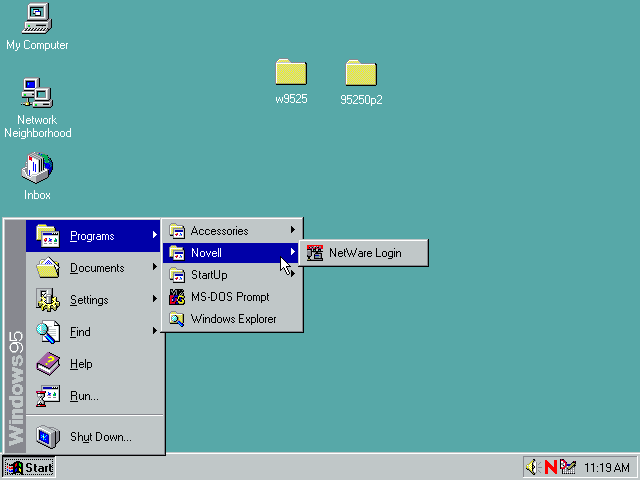Select the 95250p2 folder on desktop
The image size is (640, 480).
361,82
